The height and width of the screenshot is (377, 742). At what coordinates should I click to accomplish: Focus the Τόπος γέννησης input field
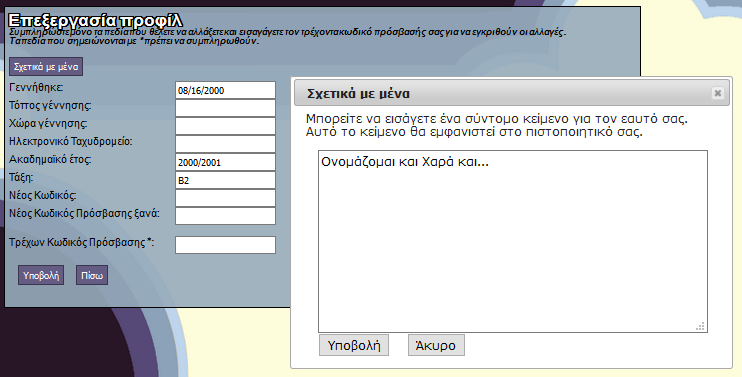coord(225,108)
